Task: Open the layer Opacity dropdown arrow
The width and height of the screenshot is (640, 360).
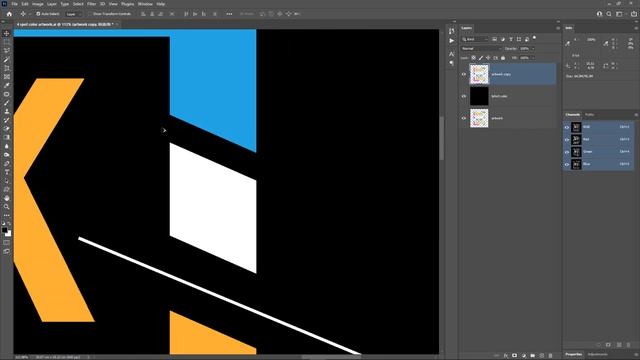Action: pyautogui.click(x=533, y=49)
